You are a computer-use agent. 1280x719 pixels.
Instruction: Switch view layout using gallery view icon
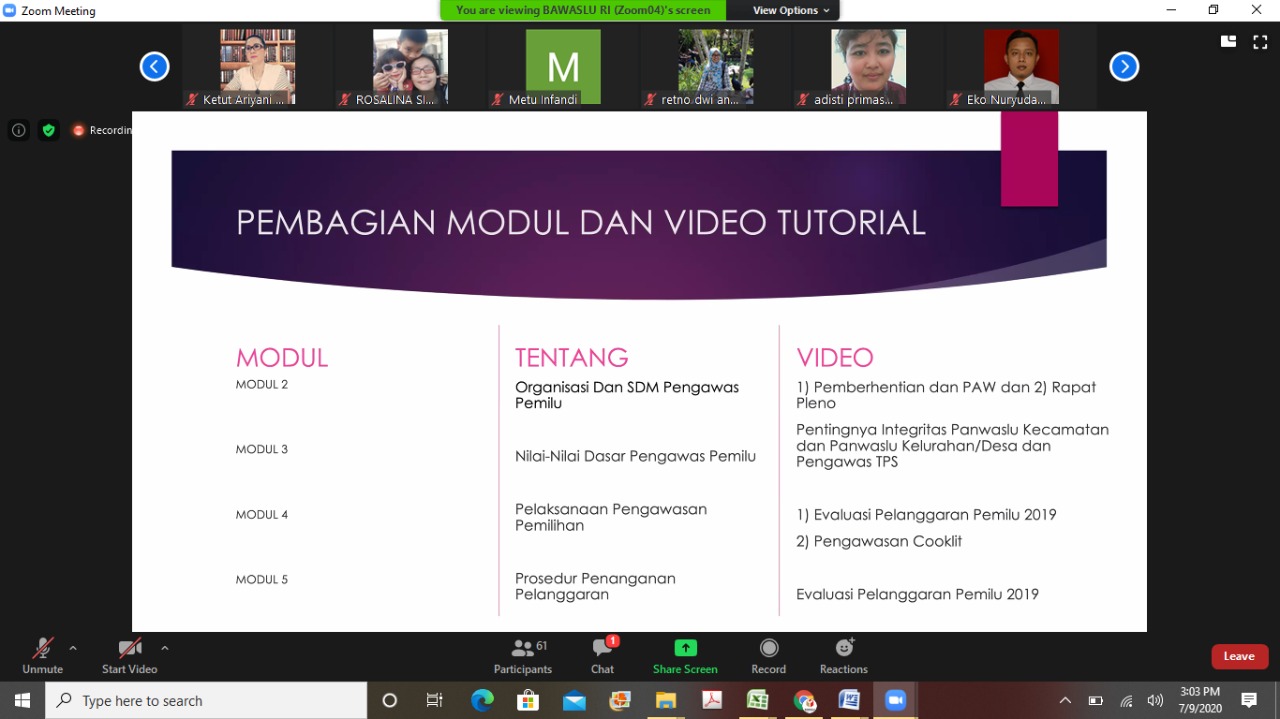click(1227, 41)
